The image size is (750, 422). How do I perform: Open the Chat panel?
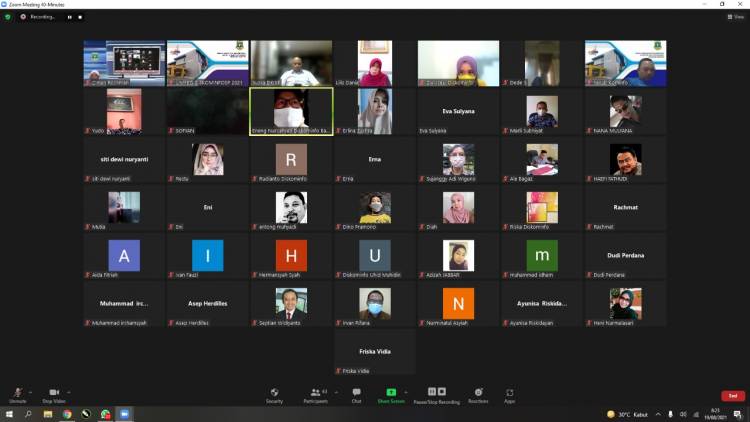(x=356, y=392)
